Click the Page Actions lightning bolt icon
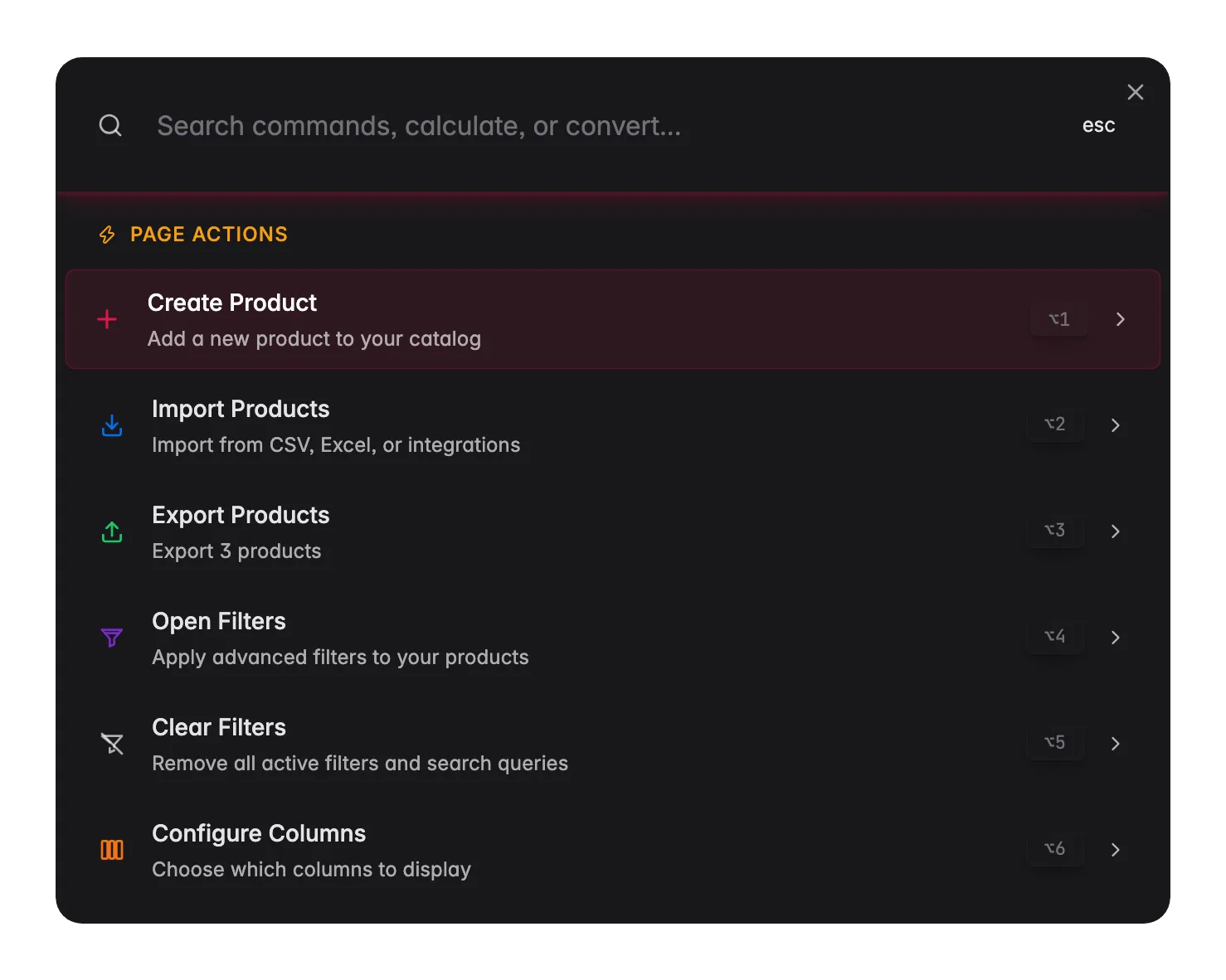1226x980 pixels. (x=107, y=235)
